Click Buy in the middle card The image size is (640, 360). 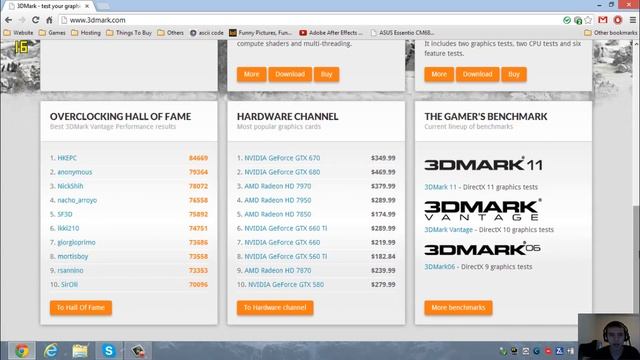(326, 74)
